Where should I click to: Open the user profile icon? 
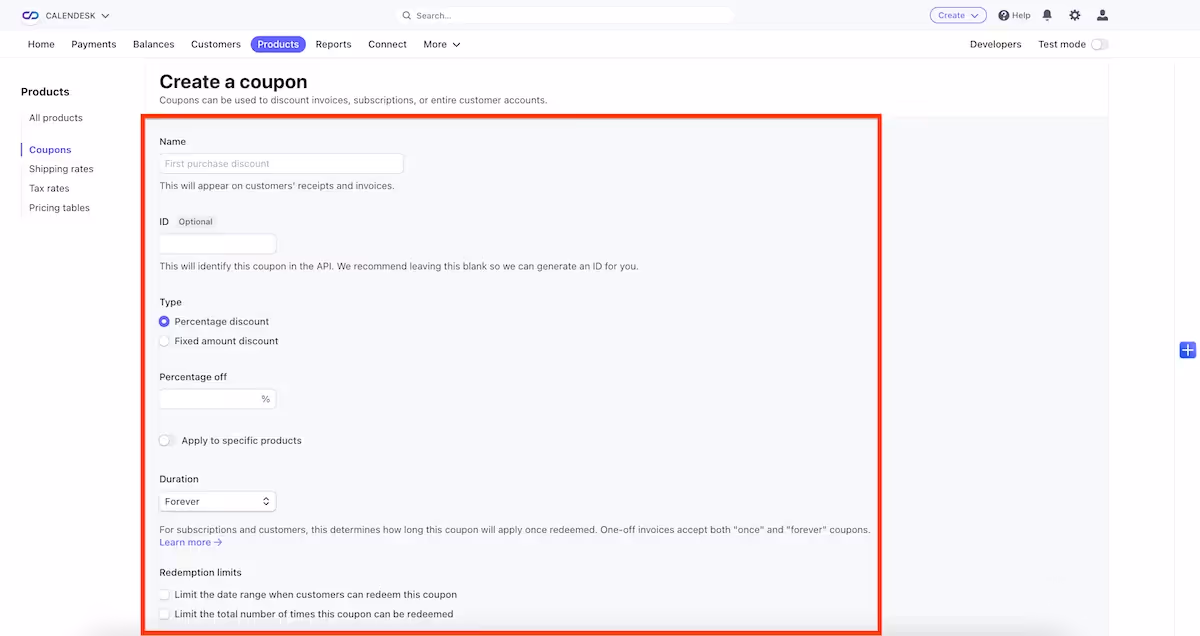click(1102, 16)
